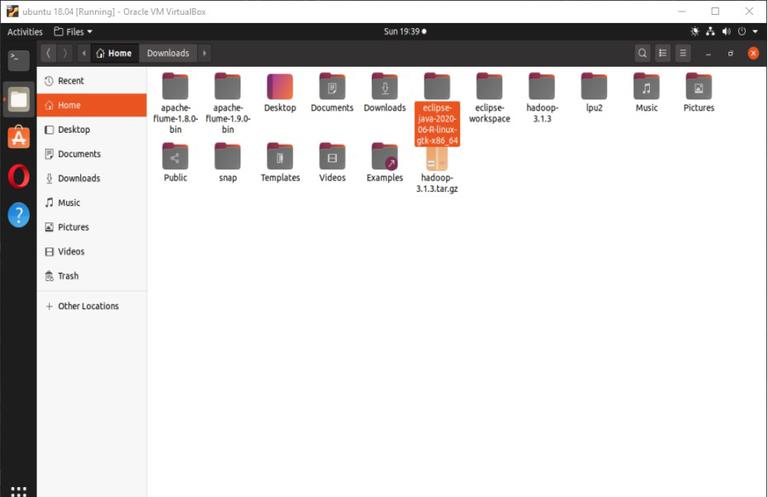Viewport: 768px width, 497px height.
Task: Open Trash in the sidebar
Action: coord(92,276)
